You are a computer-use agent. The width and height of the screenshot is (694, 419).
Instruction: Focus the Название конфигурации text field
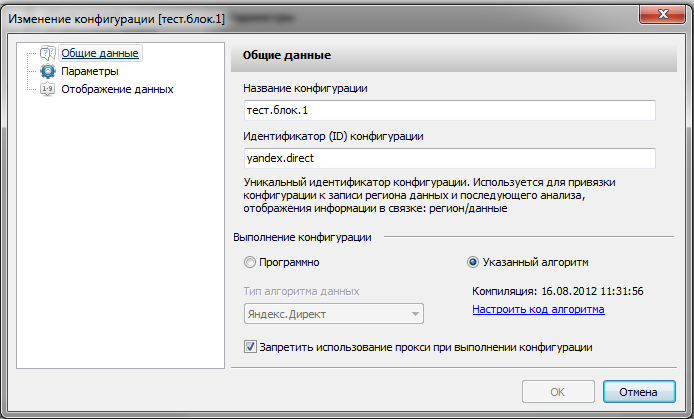click(x=449, y=110)
